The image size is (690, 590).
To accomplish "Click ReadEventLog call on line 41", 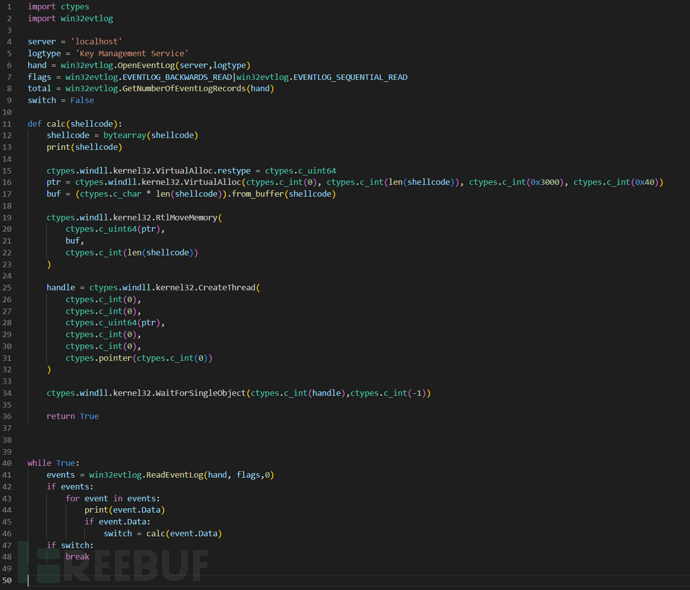I will click(x=175, y=475).
